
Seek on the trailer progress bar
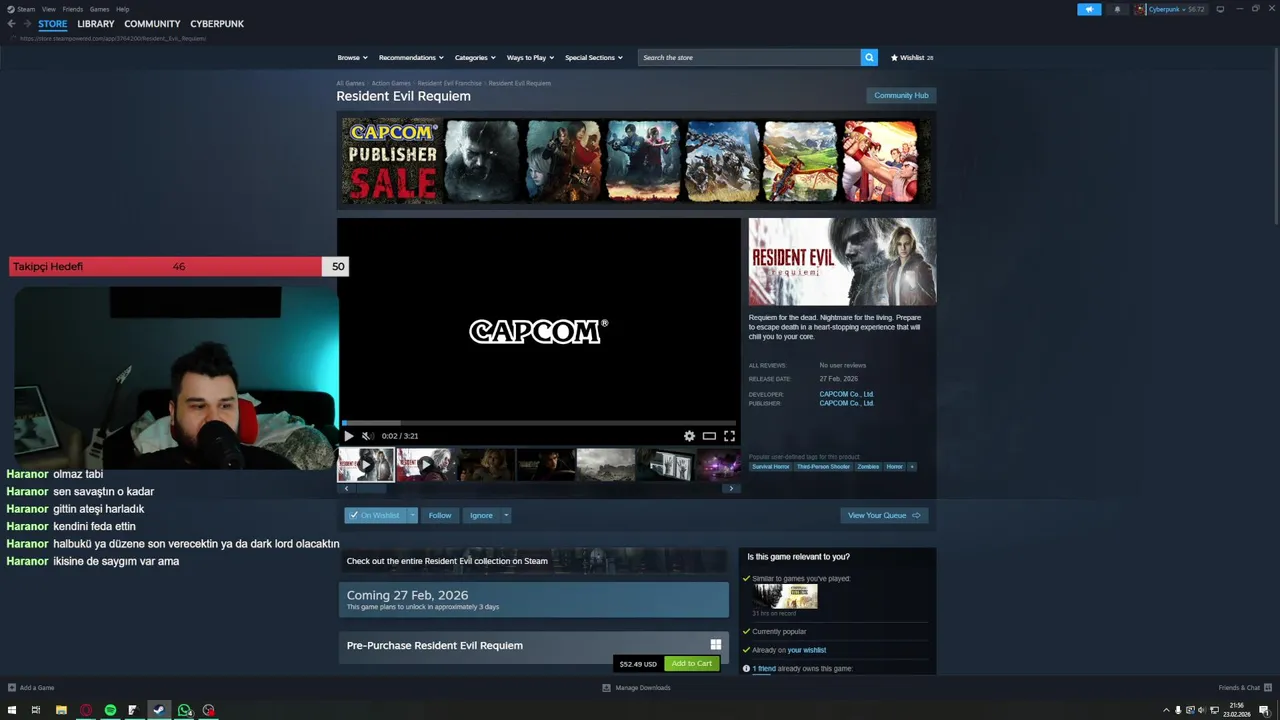click(x=539, y=423)
